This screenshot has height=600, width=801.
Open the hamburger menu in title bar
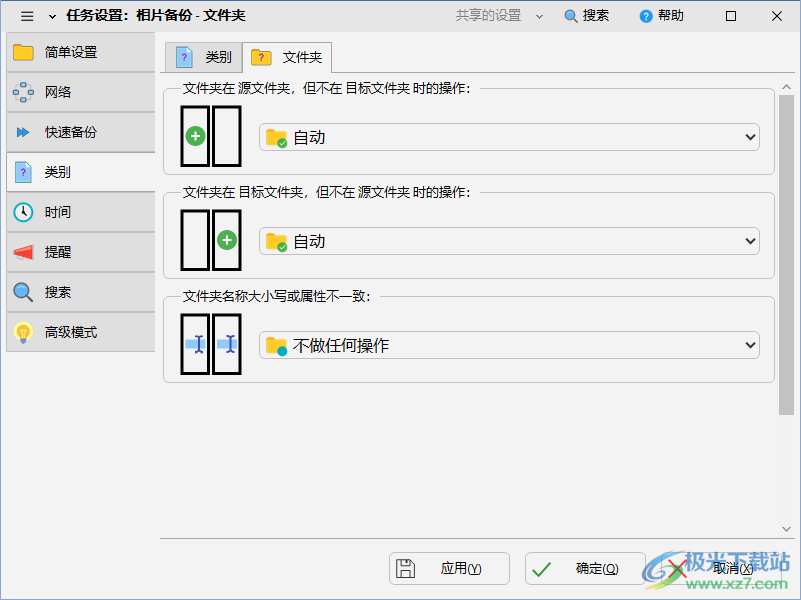[x=27, y=16]
